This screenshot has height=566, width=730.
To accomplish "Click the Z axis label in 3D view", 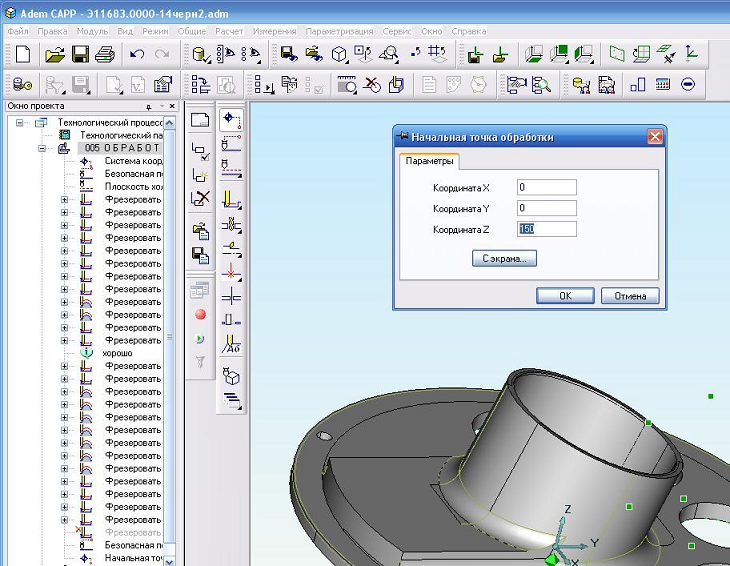I will 568,509.
